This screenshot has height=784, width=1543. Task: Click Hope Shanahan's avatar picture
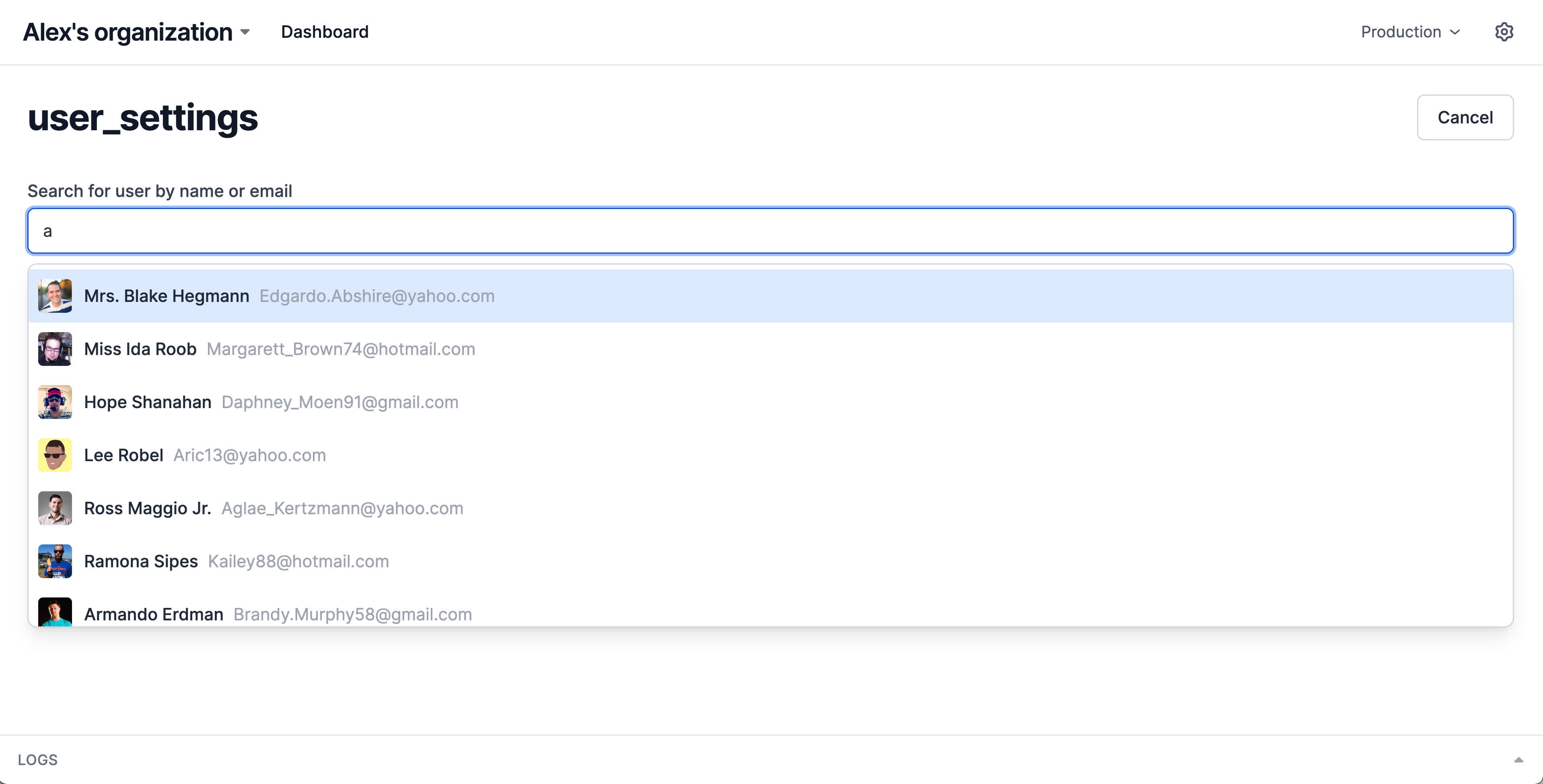point(55,402)
